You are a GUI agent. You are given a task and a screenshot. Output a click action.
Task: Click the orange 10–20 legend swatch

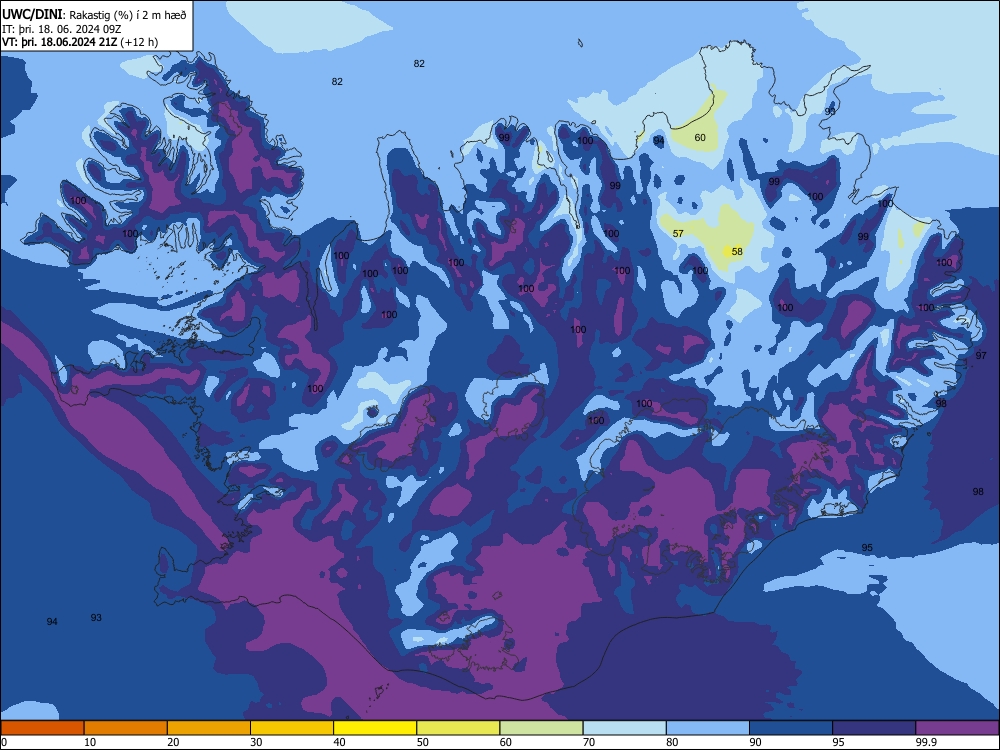[x=126, y=728]
